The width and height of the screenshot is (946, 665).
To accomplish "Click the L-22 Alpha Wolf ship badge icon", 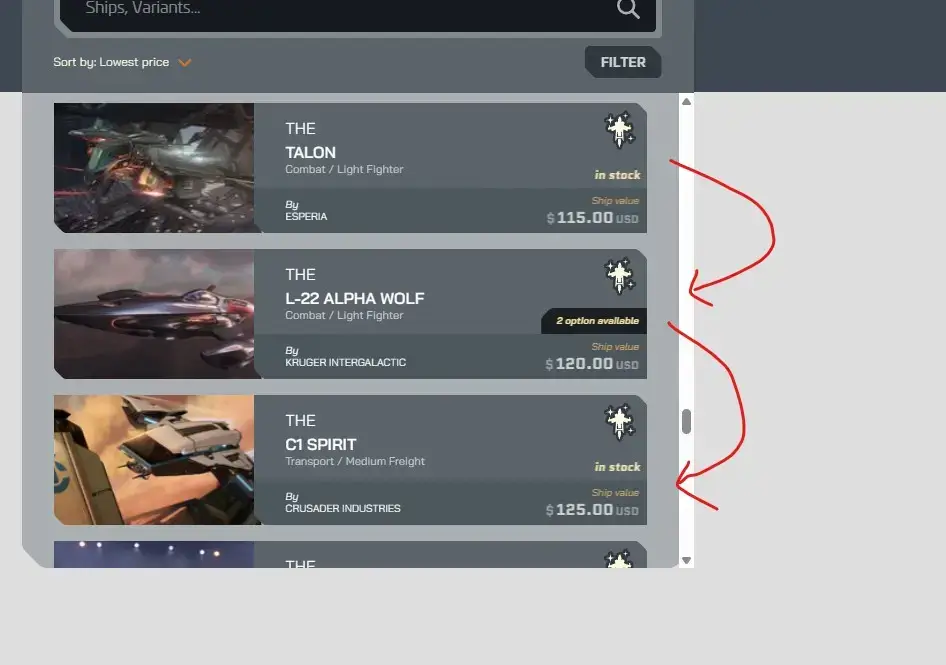I will (x=620, y=276).
